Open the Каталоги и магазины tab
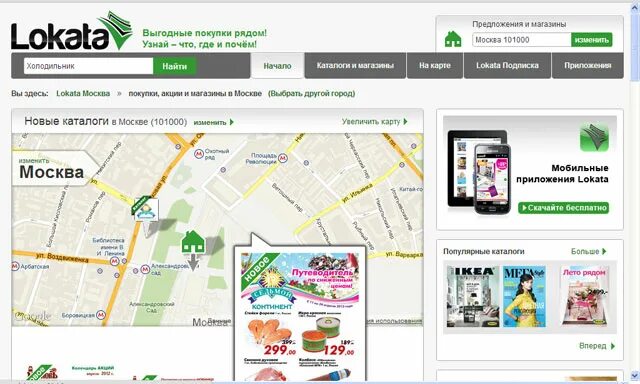Viewport: 640px width, 384px height. pyautogui.click(x=355, y=65)
